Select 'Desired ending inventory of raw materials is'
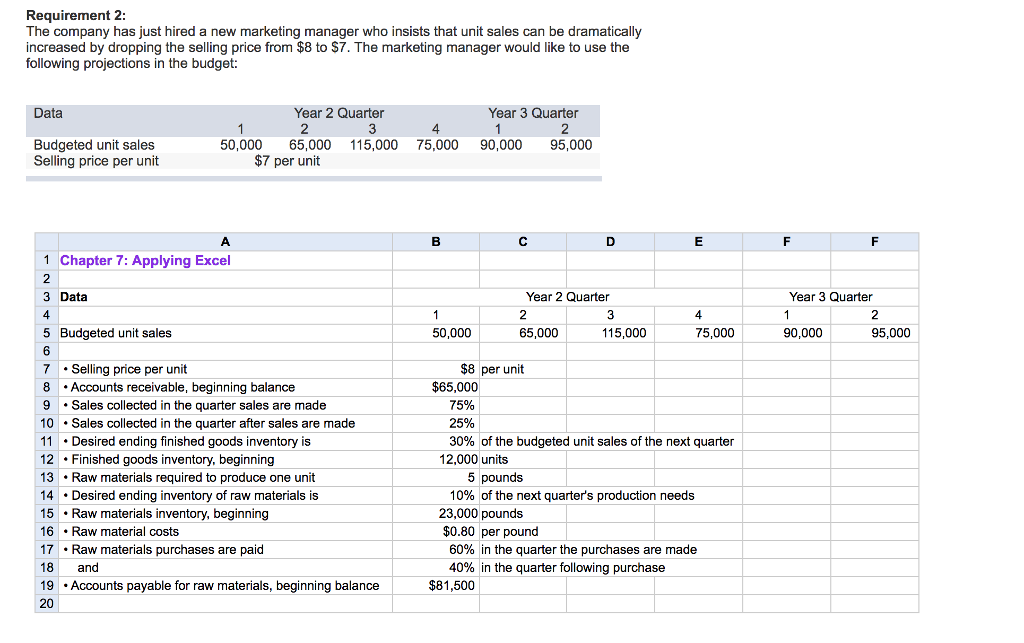The image size is (1024, 643). coord(225,495)
